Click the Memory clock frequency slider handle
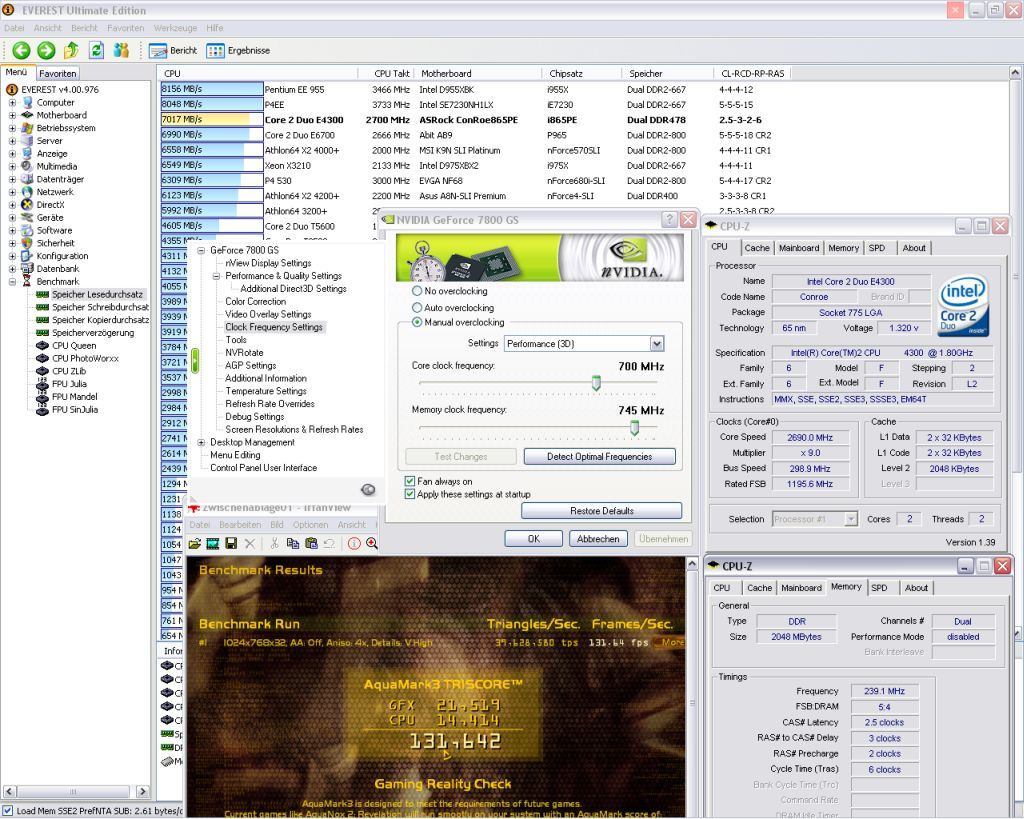 point(634,428)
